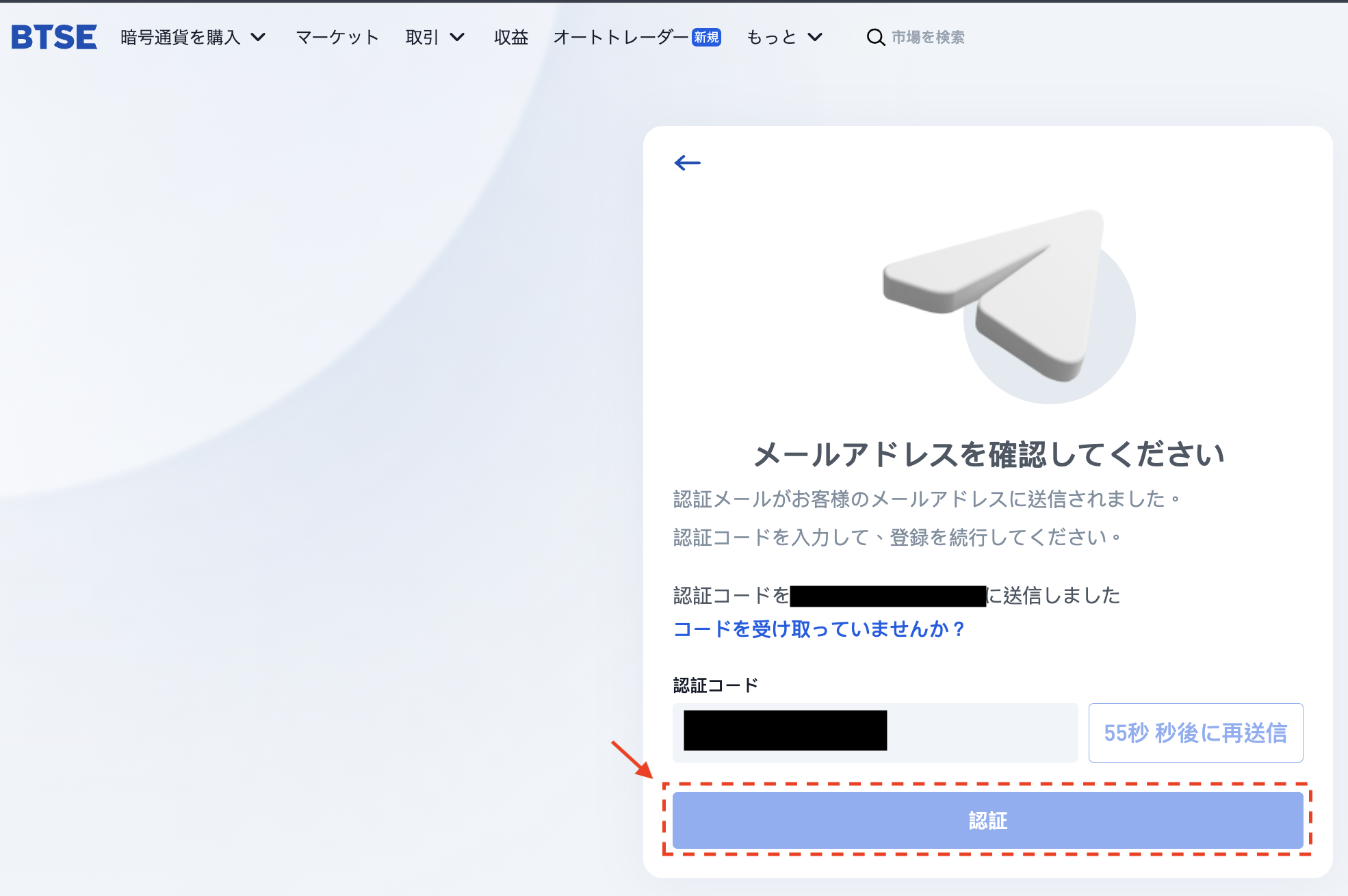The width and height of the screenshot is (1348, 896).
Task: Click the BTSE logo
Action: 54,37
